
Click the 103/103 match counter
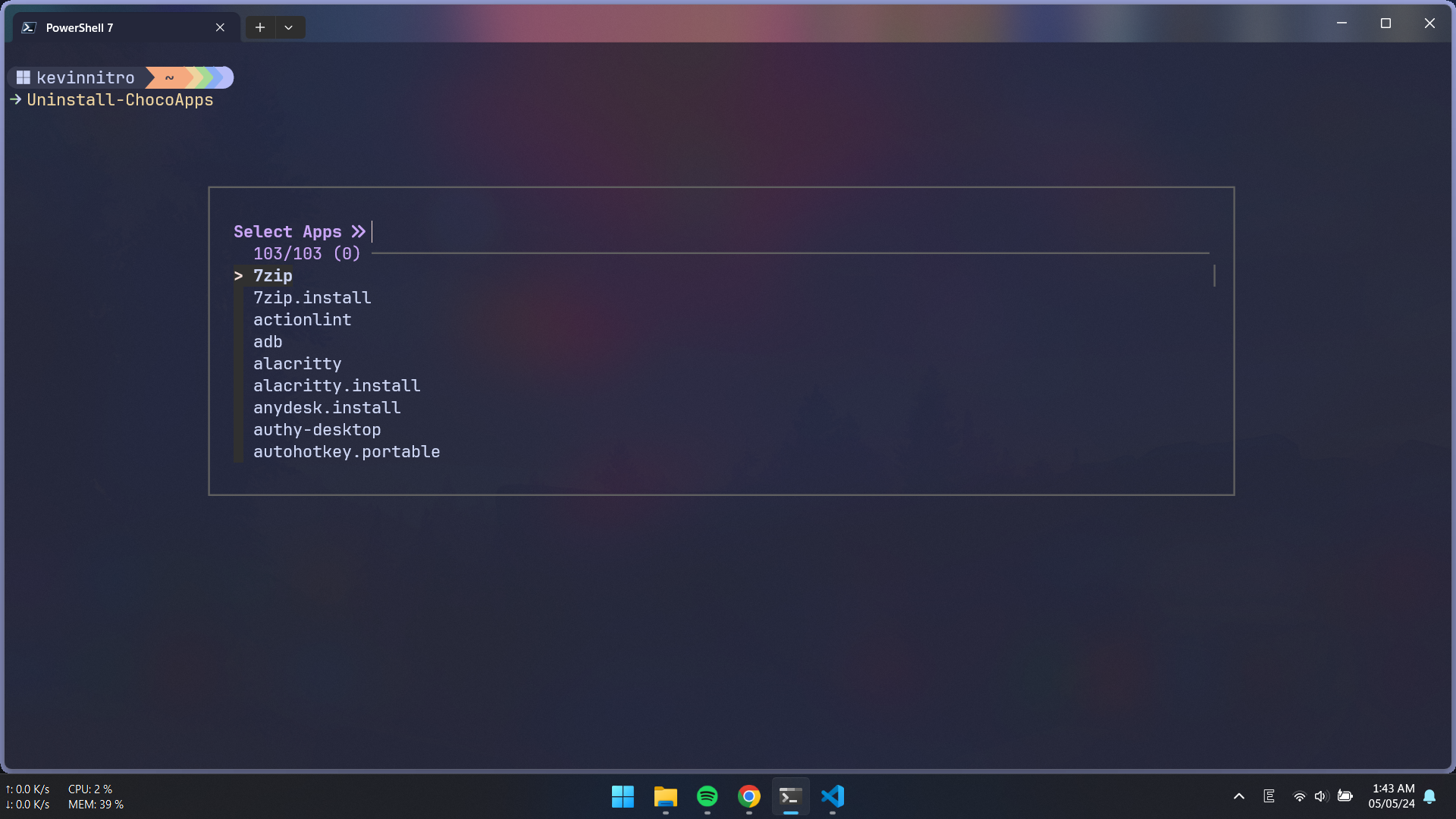coord(307,254)
